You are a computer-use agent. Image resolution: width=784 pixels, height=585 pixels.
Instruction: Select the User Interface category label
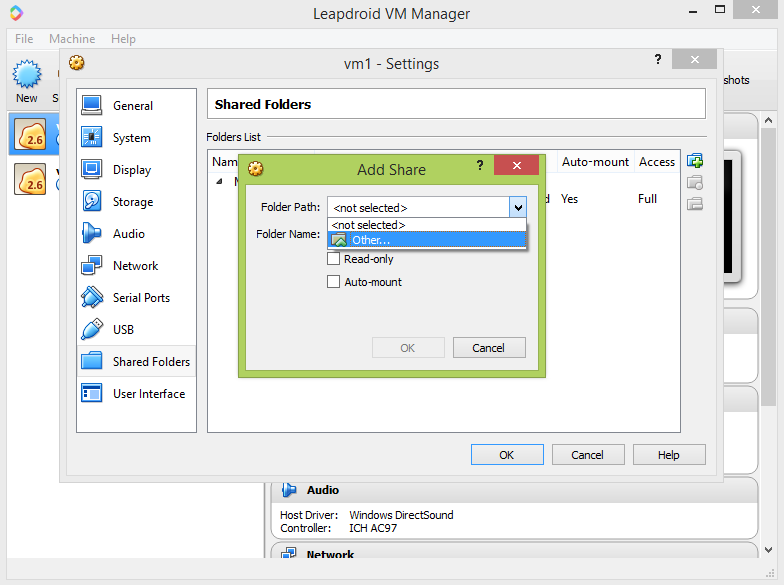[149, 394]
